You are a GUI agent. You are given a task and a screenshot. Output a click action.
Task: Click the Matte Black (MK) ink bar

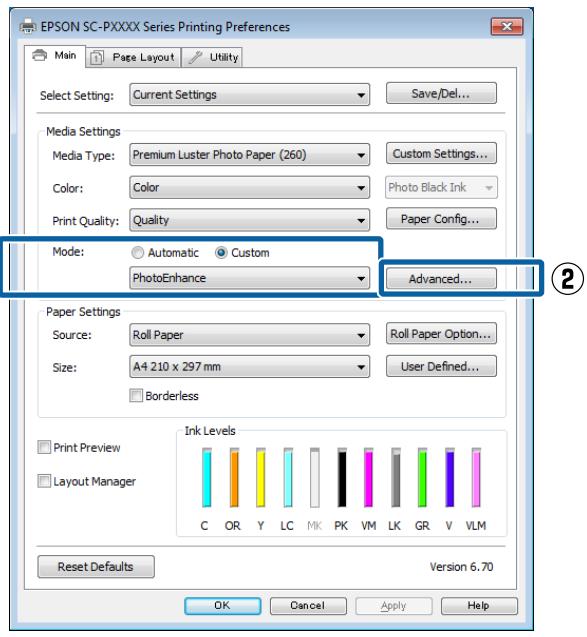(x=315, y=477)
